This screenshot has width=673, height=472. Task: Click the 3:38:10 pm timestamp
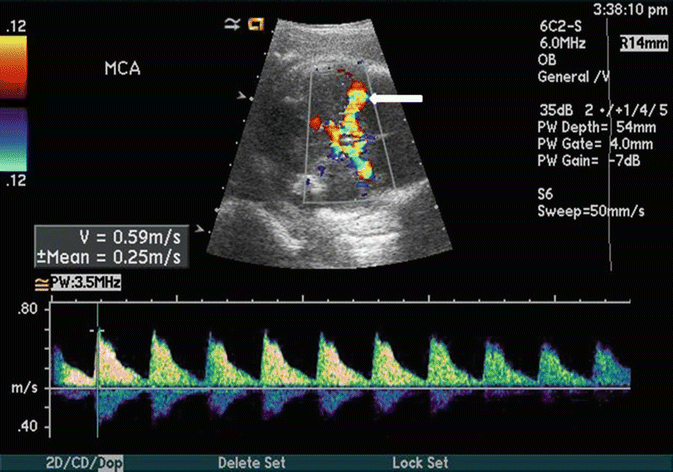pyautogui.click(x=631, y=10)
